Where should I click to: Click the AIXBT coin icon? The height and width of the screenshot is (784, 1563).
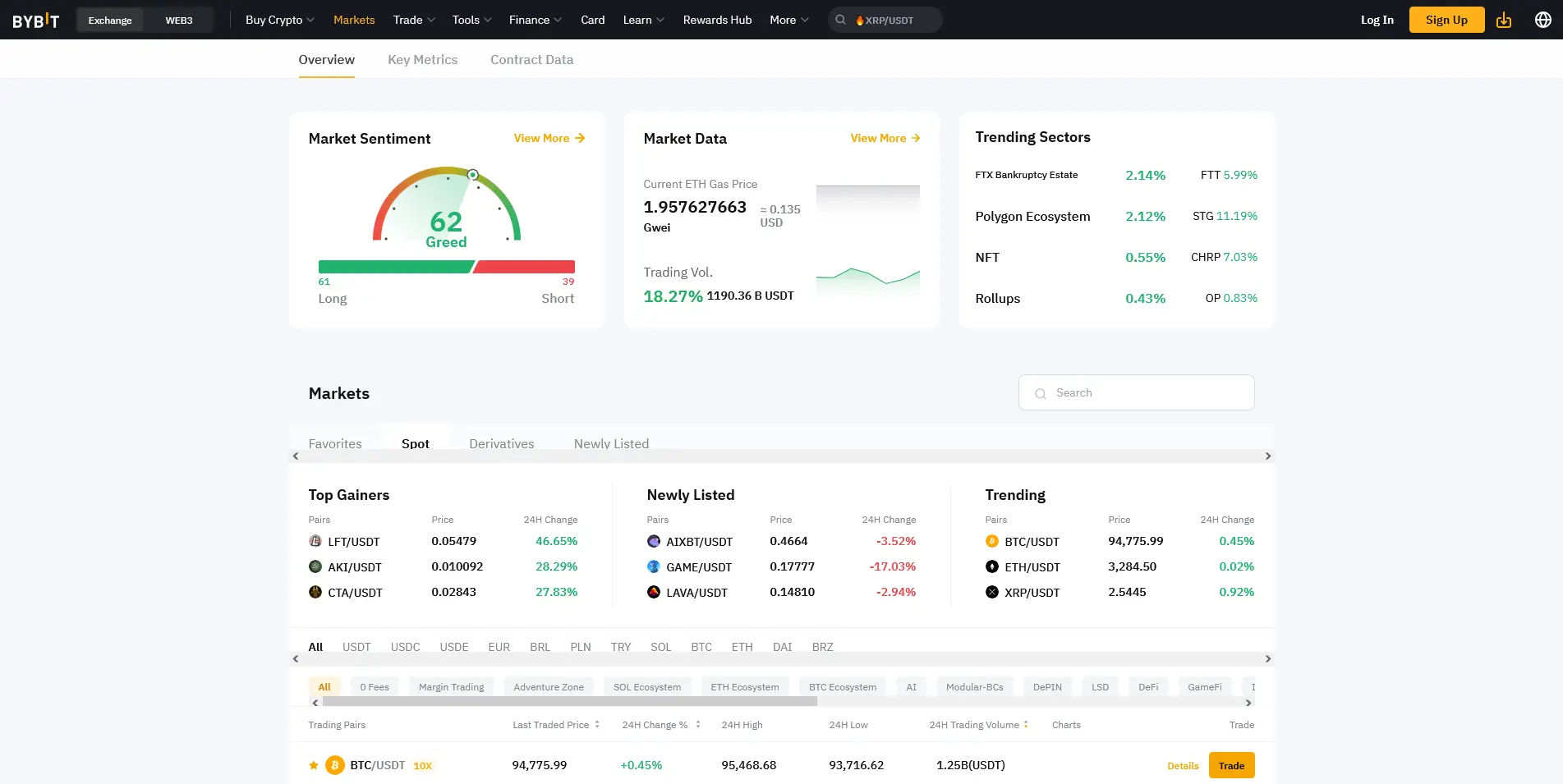pos(654,541)
